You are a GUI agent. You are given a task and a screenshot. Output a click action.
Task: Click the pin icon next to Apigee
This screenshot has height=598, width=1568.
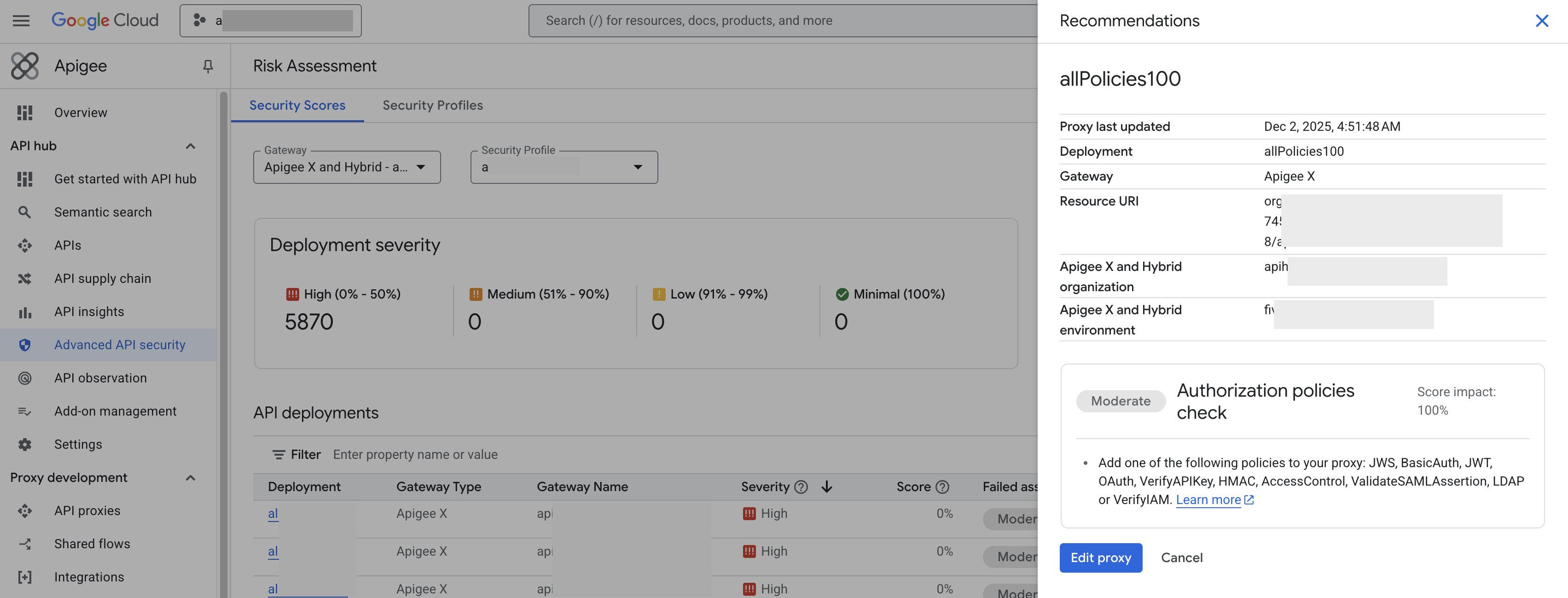(x=208, y=66)
